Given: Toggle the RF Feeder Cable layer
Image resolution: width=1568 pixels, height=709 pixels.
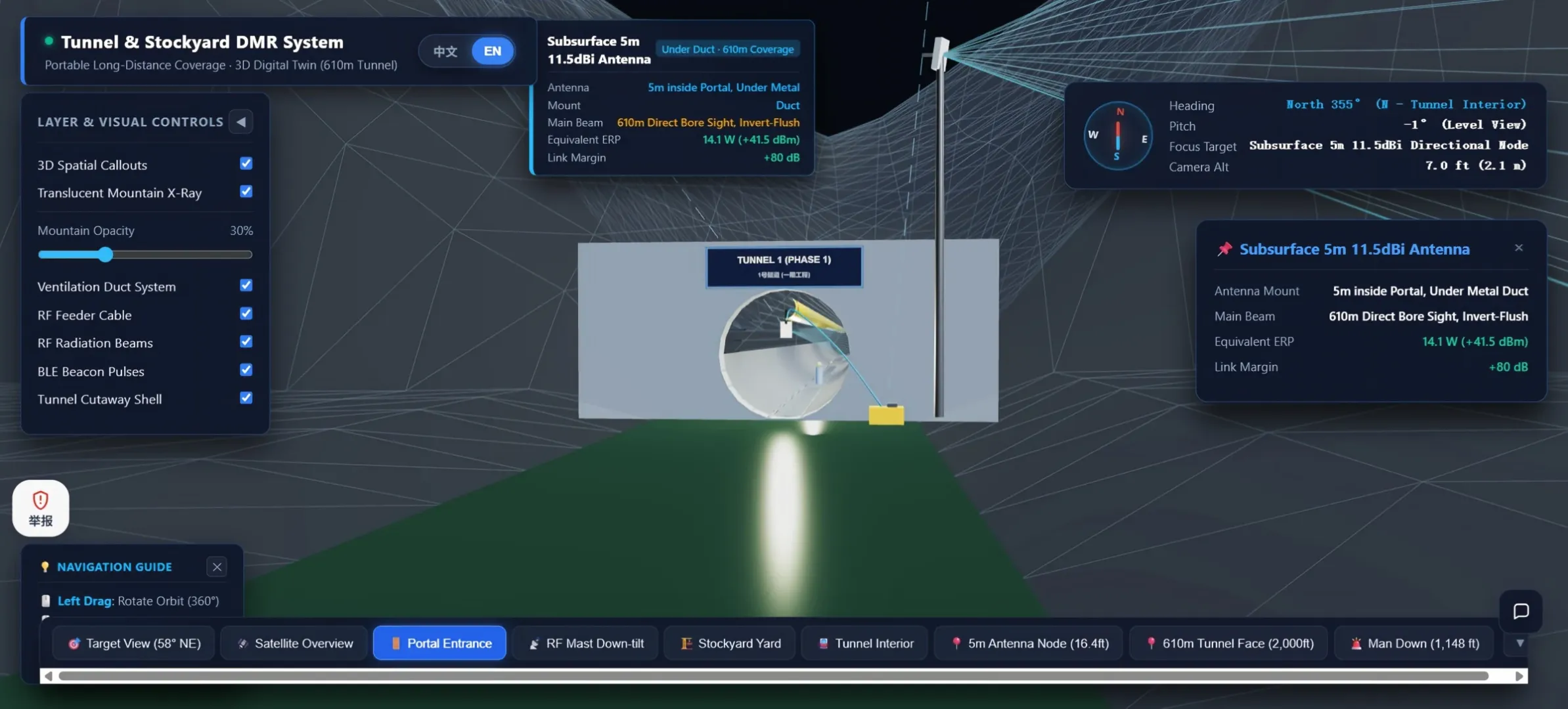Looking at the screenshot, I should 246,314.
